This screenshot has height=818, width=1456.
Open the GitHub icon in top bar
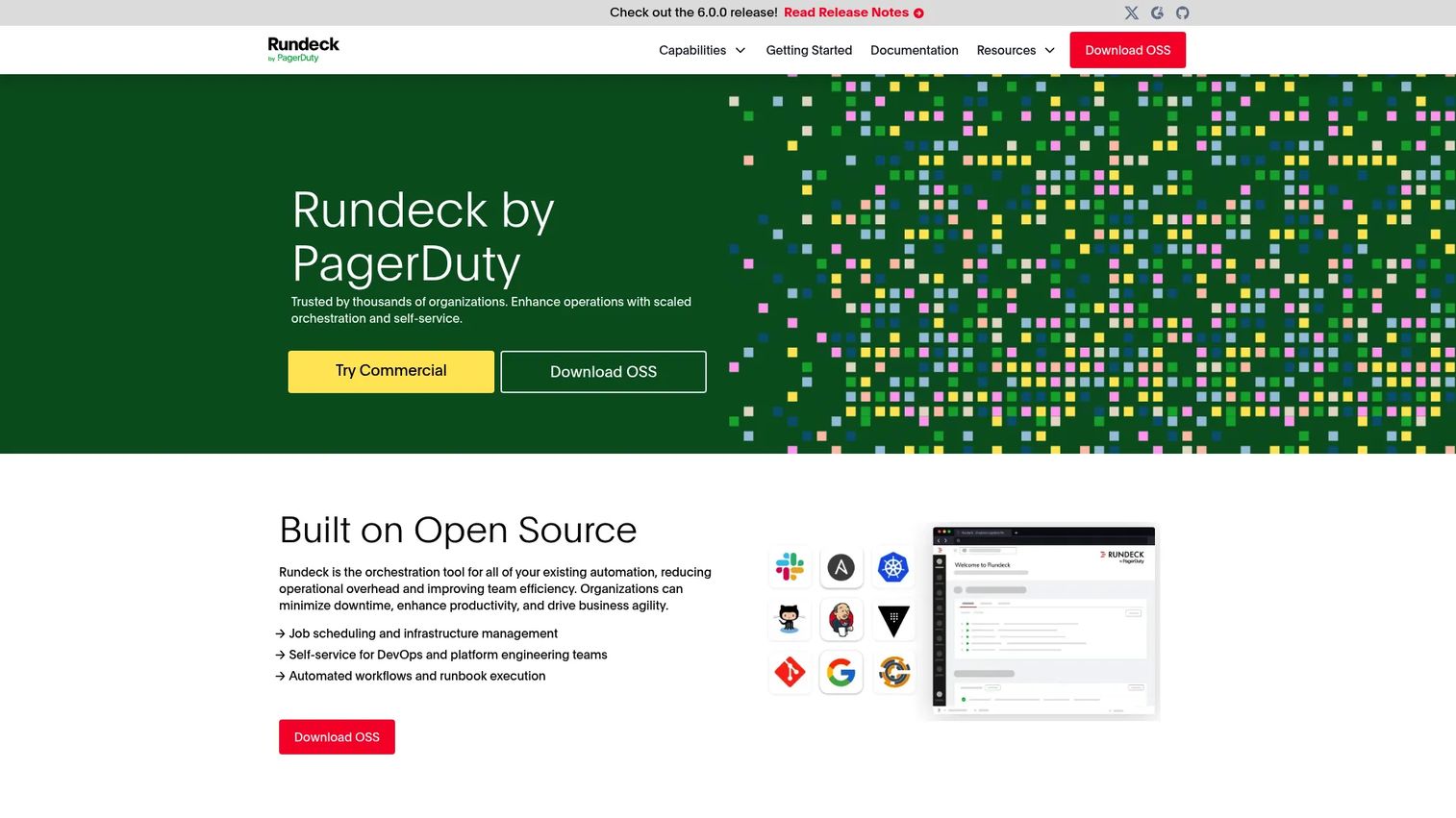point(1182,12)
